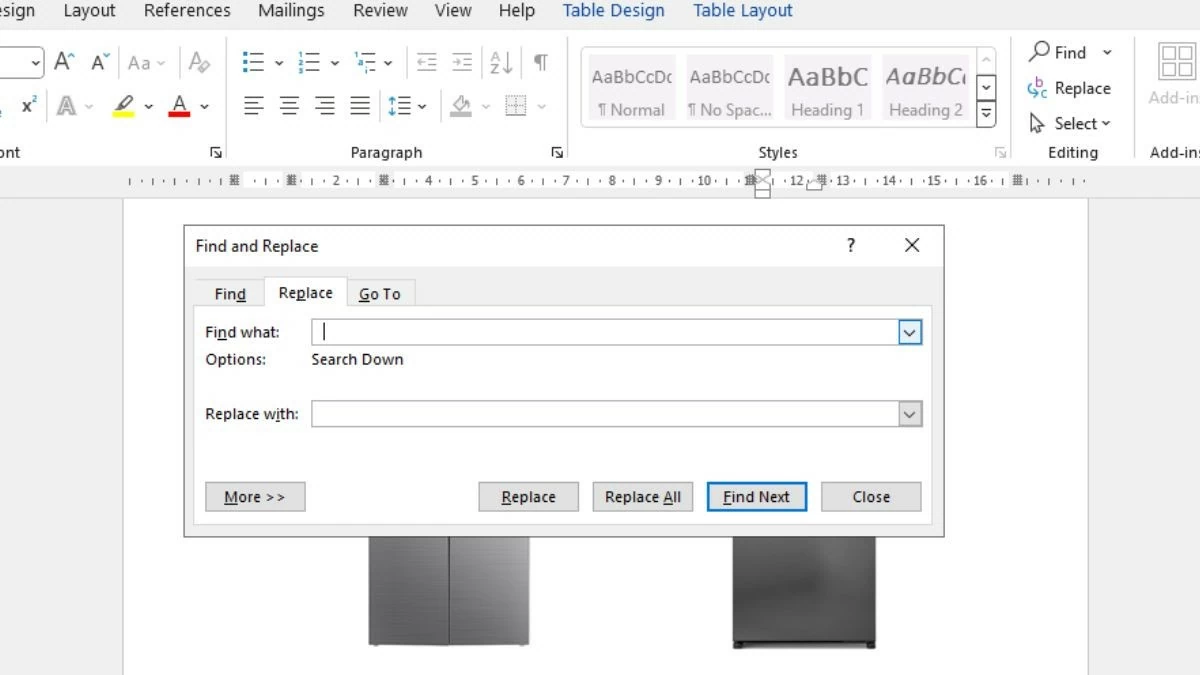The width and height of the screenshot is (1200, 675).
Task: Switch to the Go To tab
Action: click(380, 293)
